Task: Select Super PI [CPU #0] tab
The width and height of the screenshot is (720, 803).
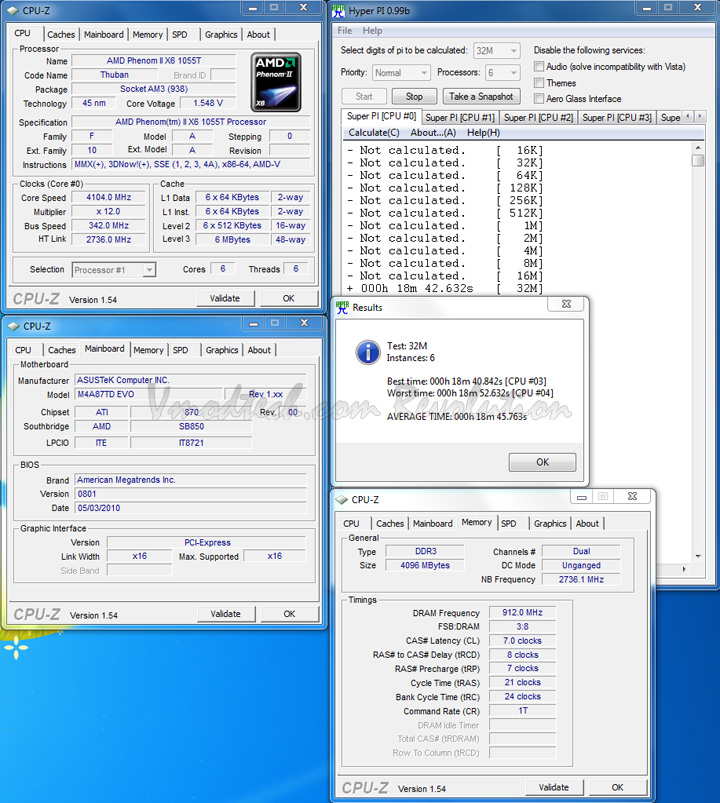Action: (x=381, y=116)
